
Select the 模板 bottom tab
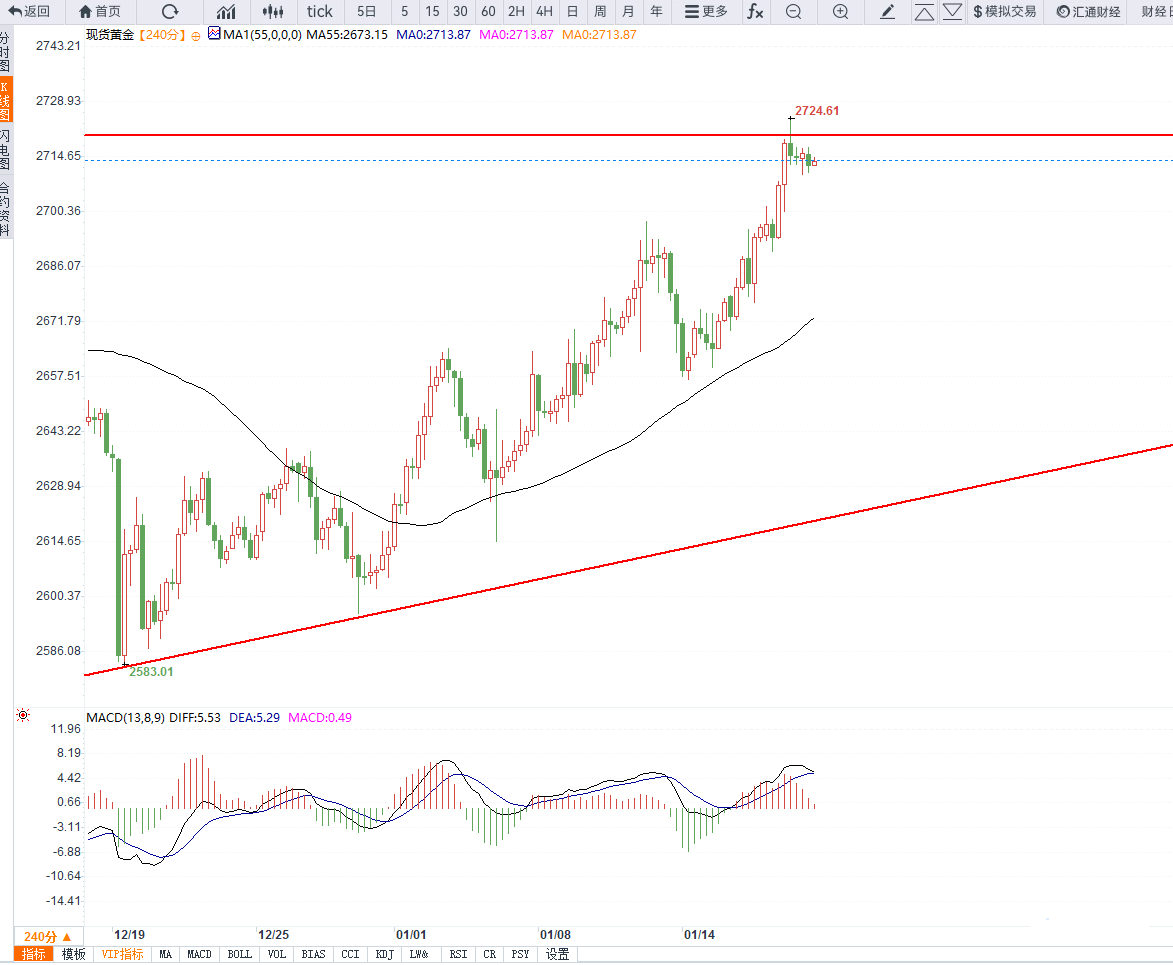(x=73, y=954)
